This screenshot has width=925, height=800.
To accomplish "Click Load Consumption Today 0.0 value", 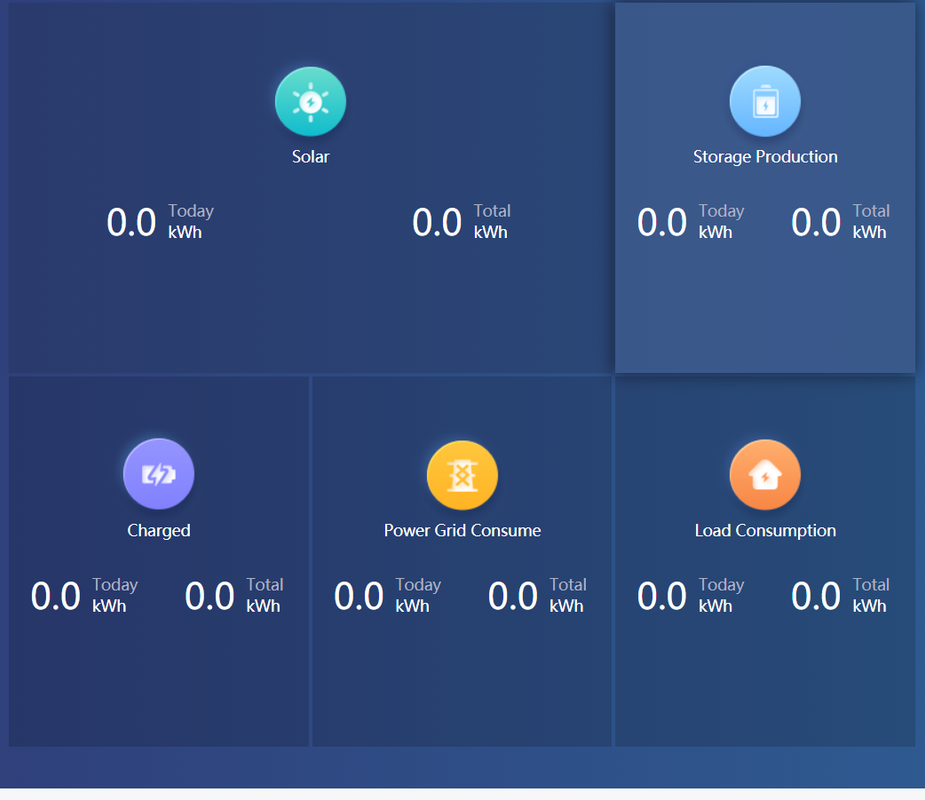I will pyautogui.click(x=662, y=596).
